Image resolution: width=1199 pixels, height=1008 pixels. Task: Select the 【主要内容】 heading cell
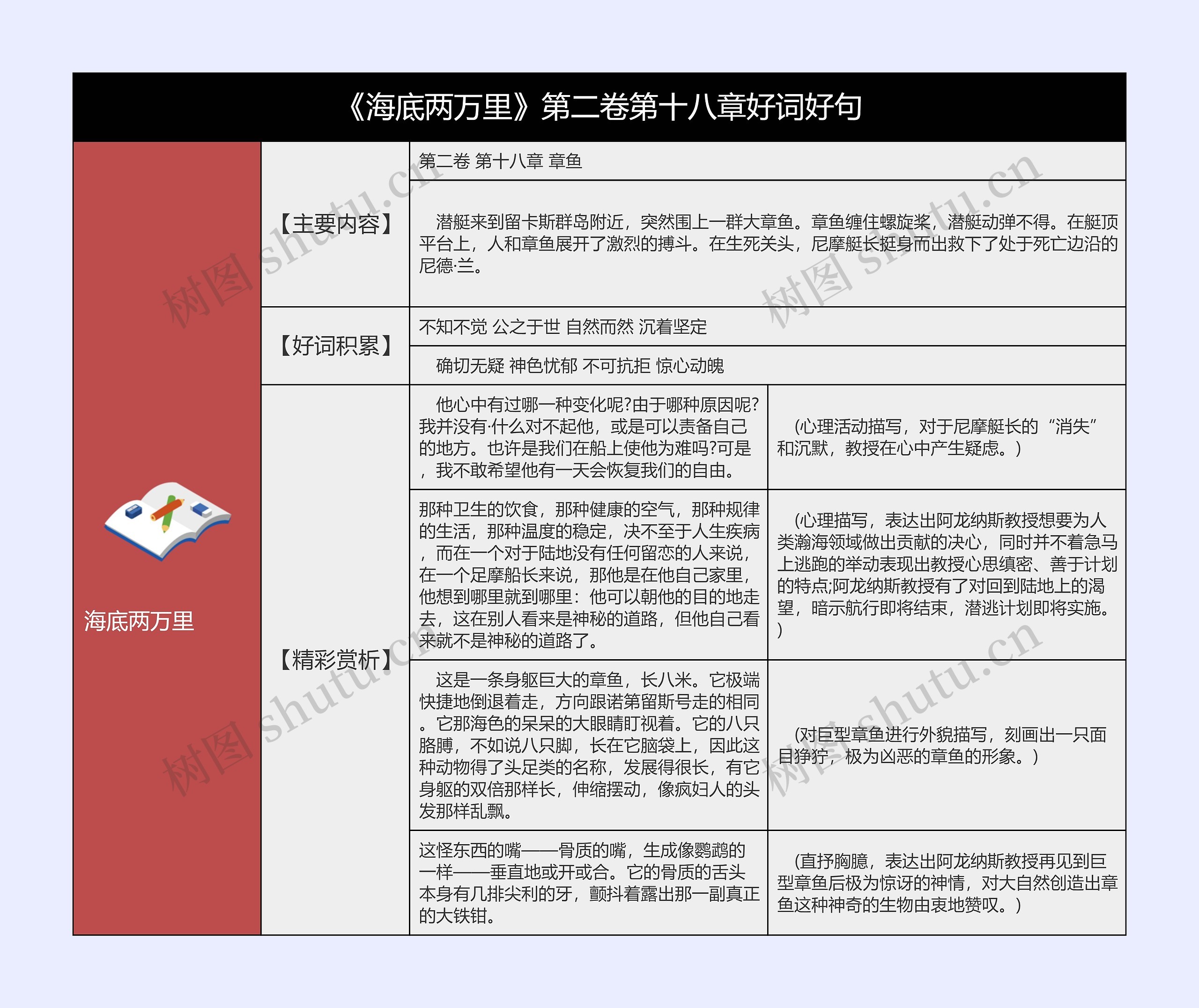coord(335,224)
